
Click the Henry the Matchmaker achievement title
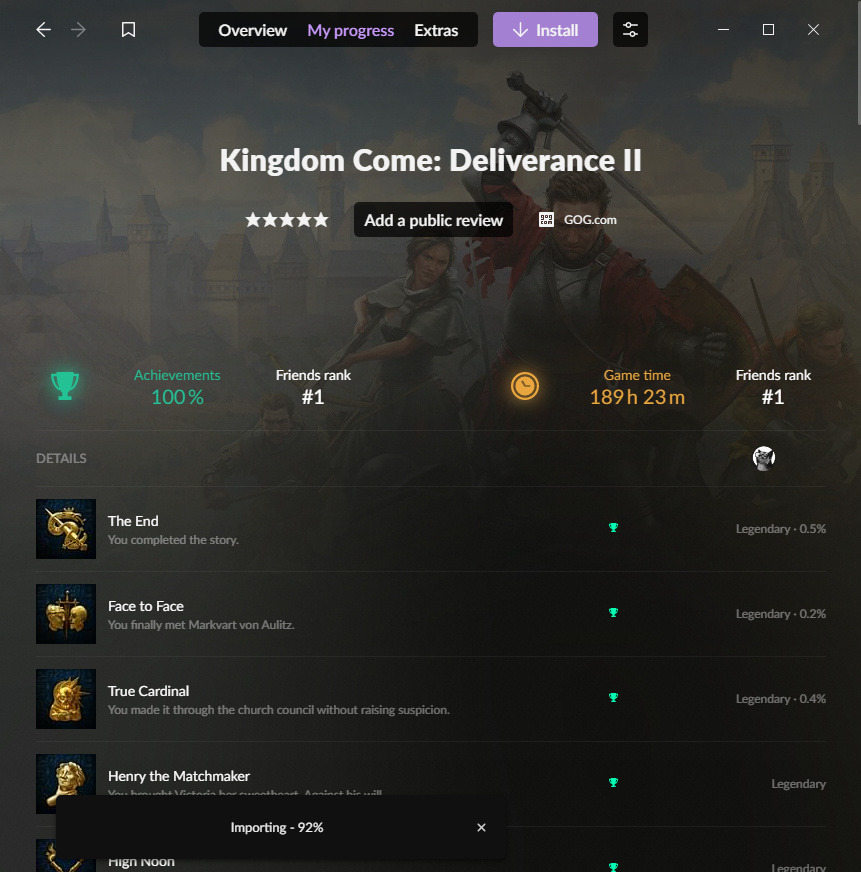tap(179, 776)
